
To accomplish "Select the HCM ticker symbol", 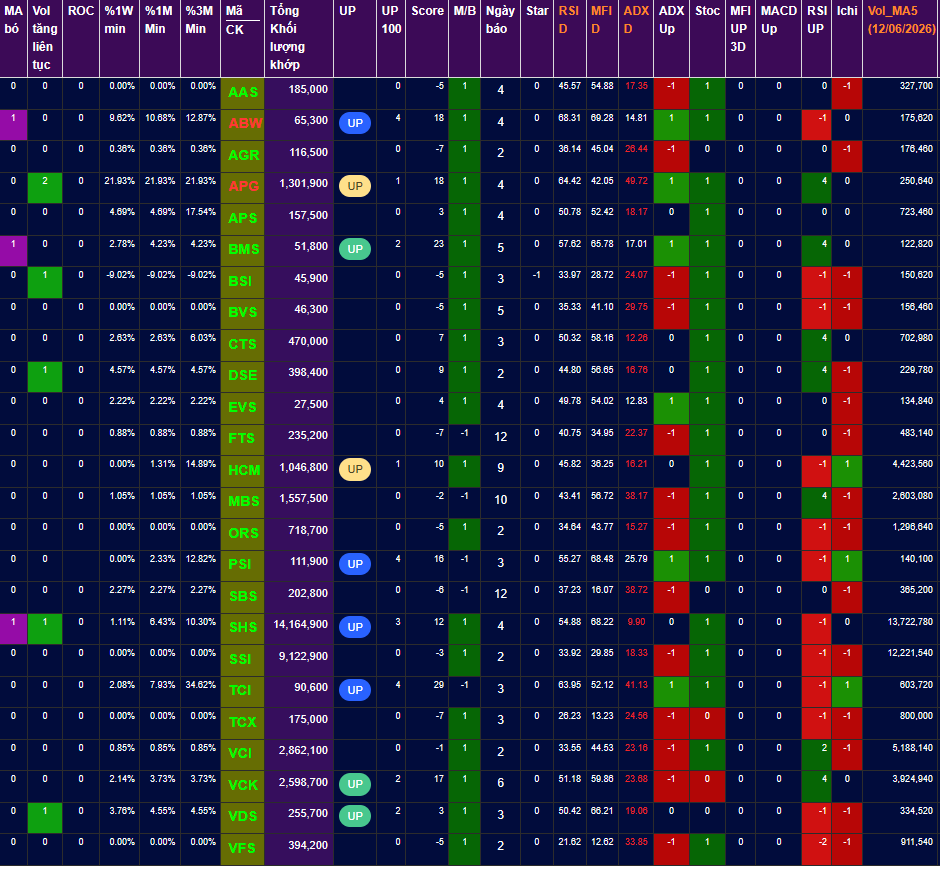I will click(244, 470).
